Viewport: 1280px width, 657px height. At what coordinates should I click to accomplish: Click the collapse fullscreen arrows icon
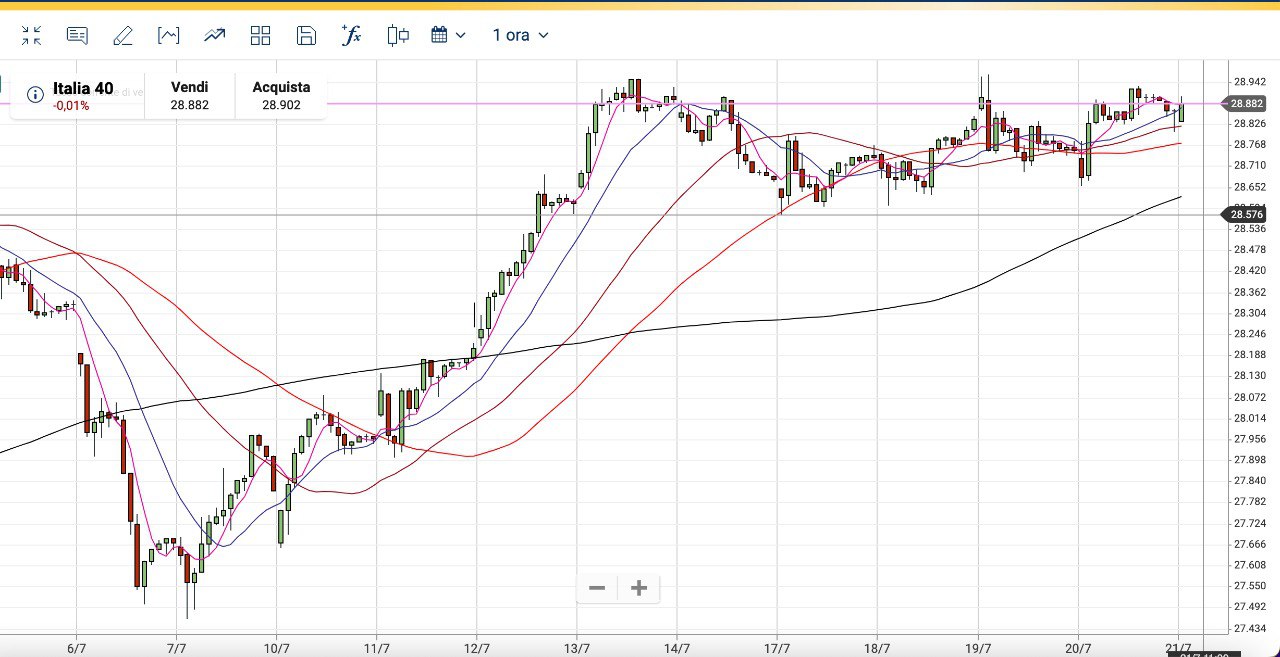(x=31, y=36)
